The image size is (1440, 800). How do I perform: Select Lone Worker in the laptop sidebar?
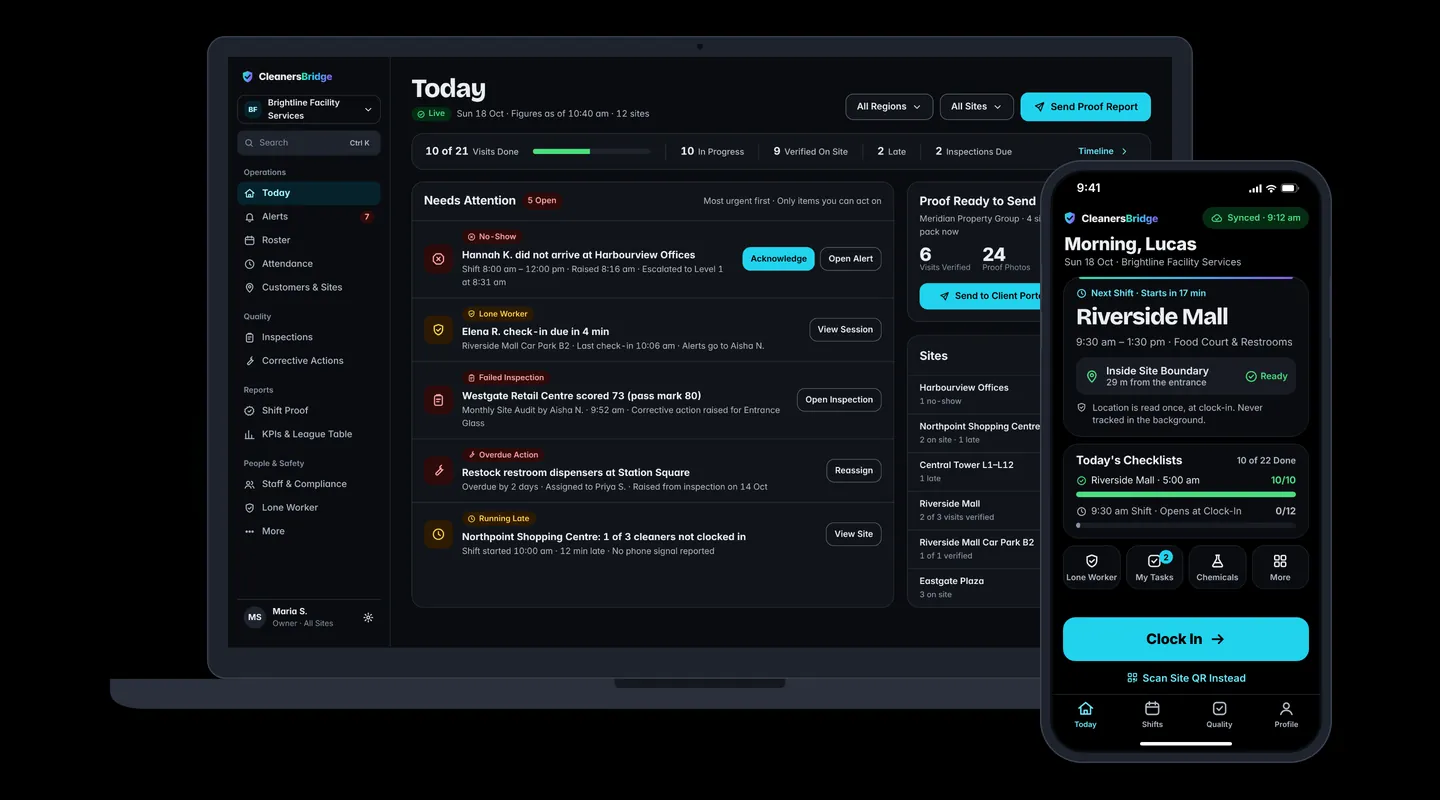point(309,508)
